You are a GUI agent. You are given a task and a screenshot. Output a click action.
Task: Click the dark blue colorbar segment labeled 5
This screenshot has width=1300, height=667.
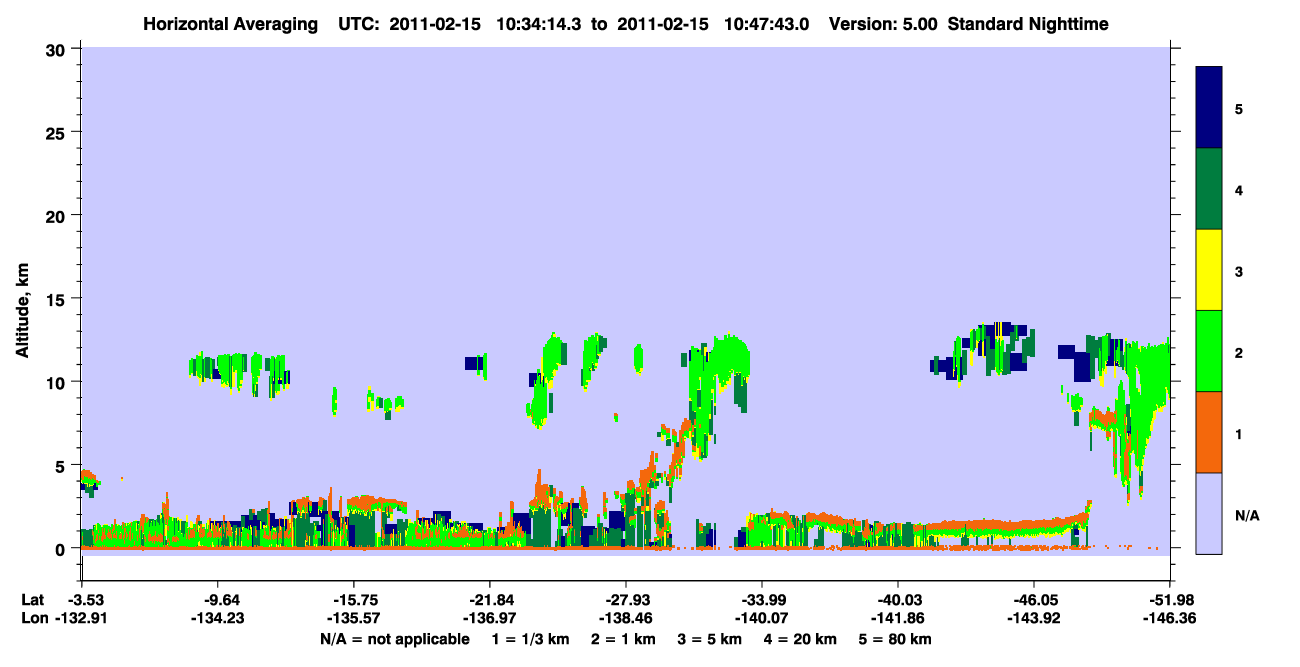coord(1209,108)
